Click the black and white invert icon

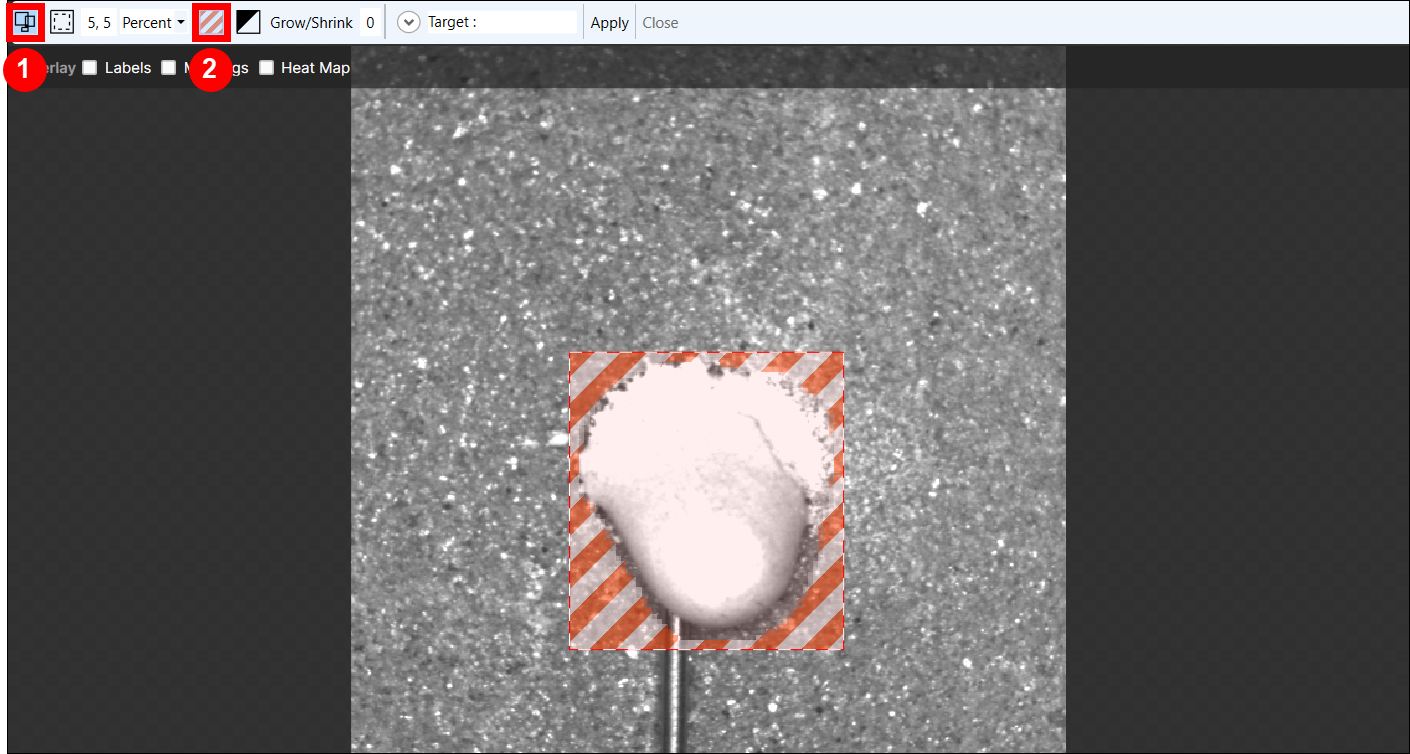(x=248, y=22)
